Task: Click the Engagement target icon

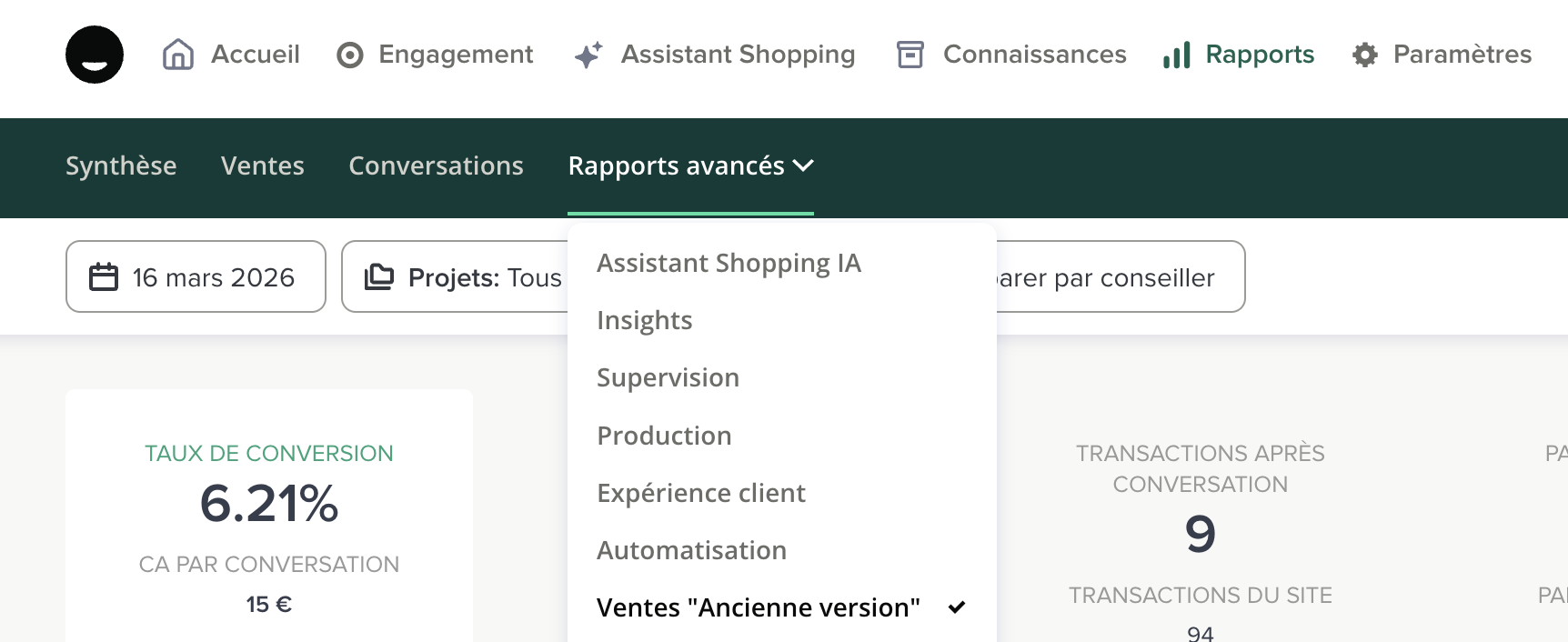Action: pyautogui.click(x=350, y=55)
